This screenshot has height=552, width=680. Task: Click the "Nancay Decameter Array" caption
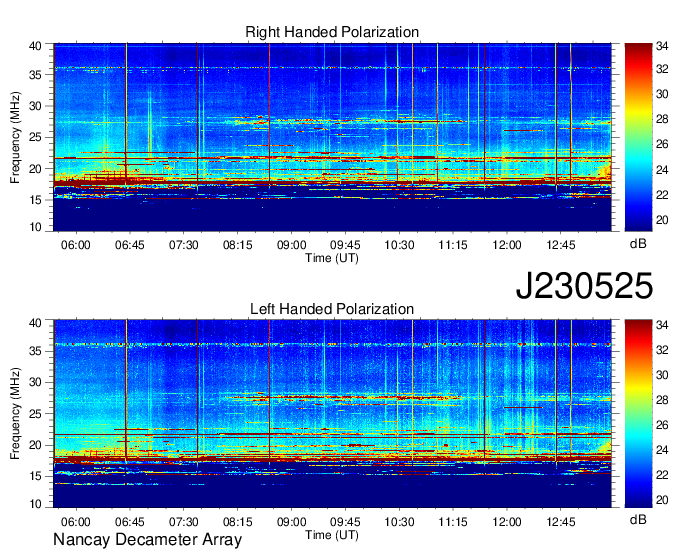147,540
